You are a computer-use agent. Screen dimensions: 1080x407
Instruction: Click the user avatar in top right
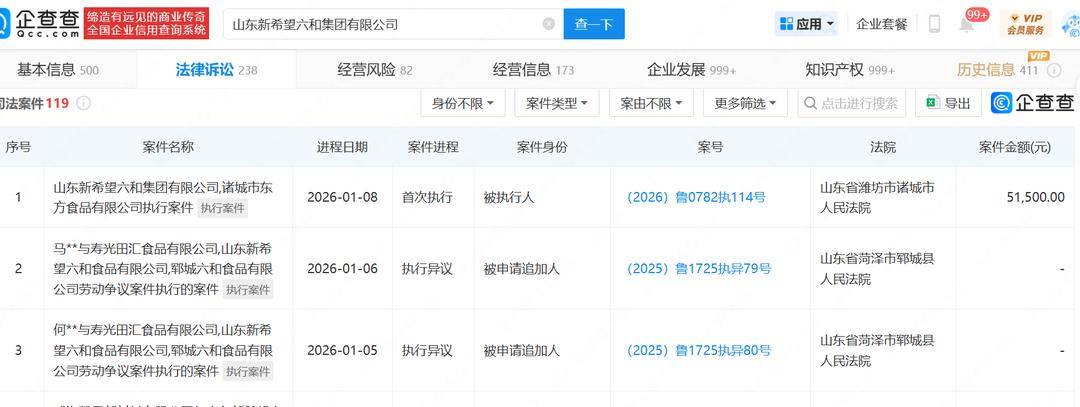click(x=1068, y=23)
